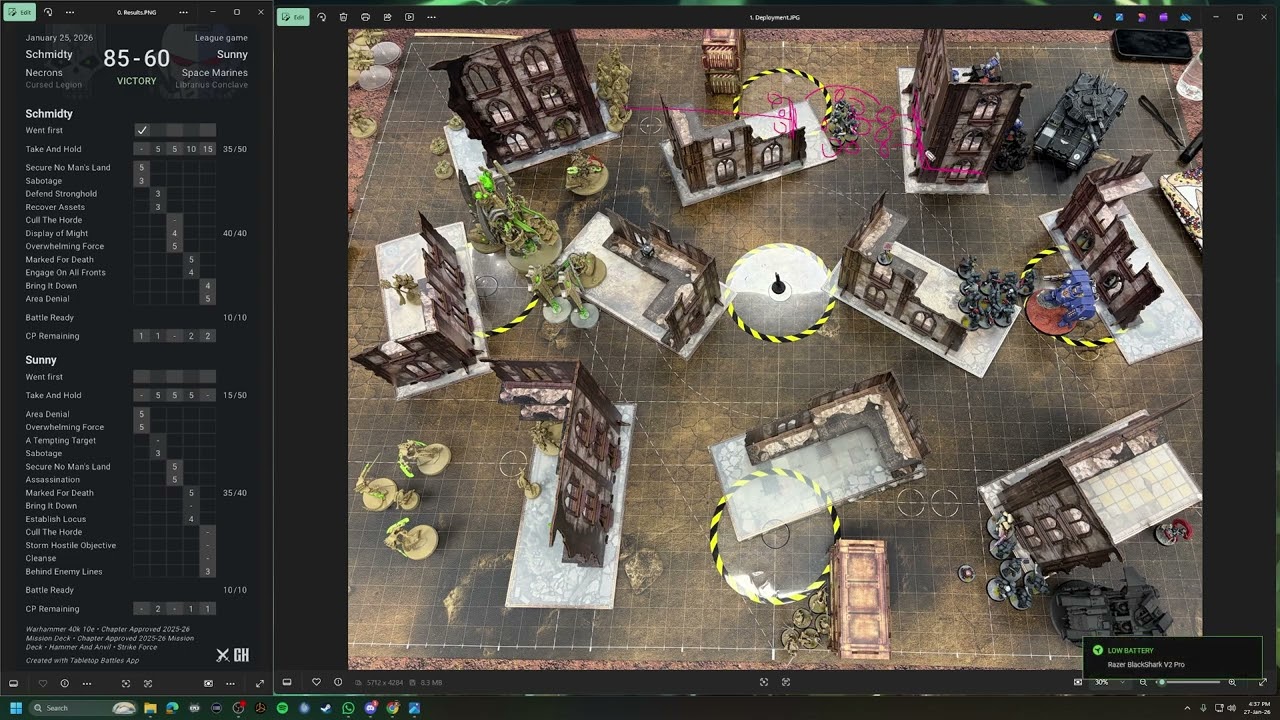The width and height of the screenshot is (1280, 720).
Task: Enter fullscreen in the Results.PNG window
Action: click(x=260, y=683)
